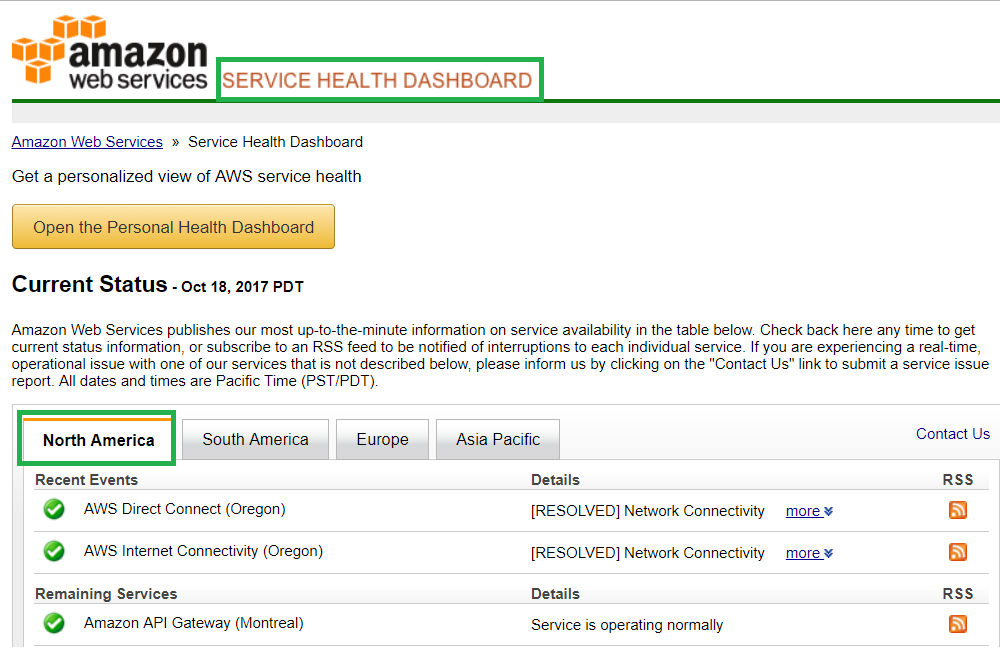Click the green status icon for Amazon API Gateway (Montreal)
Image resolution: width=1000 pixels, height=648 pixels.
(54, 623)
